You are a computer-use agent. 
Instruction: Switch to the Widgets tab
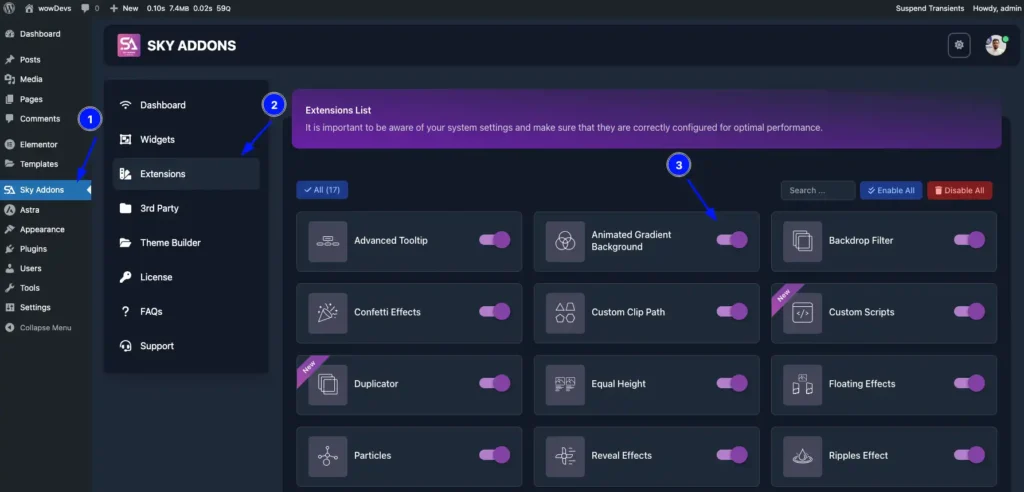pos(186,140)
